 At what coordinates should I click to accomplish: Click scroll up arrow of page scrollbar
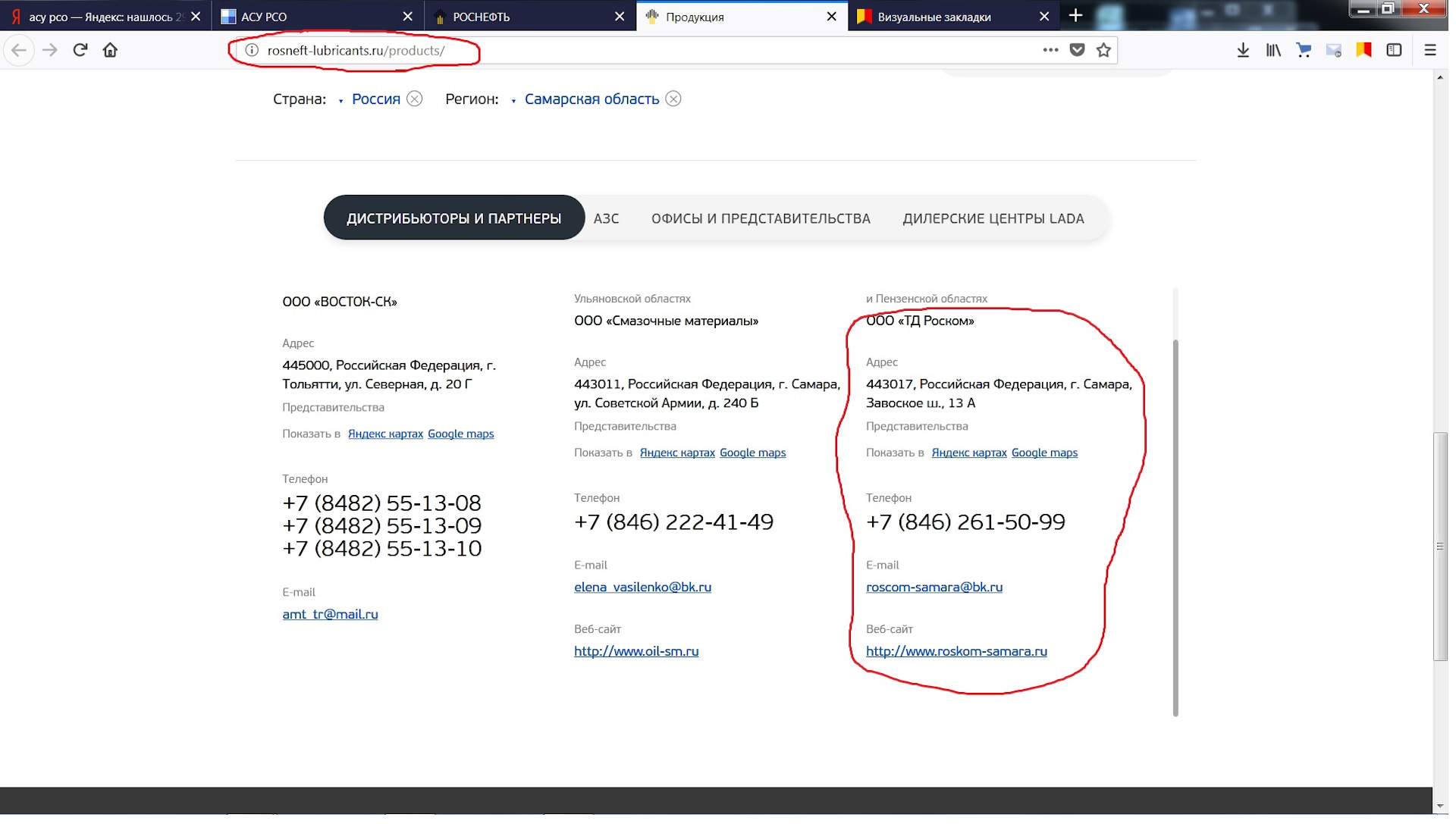tap(1440, 77)
